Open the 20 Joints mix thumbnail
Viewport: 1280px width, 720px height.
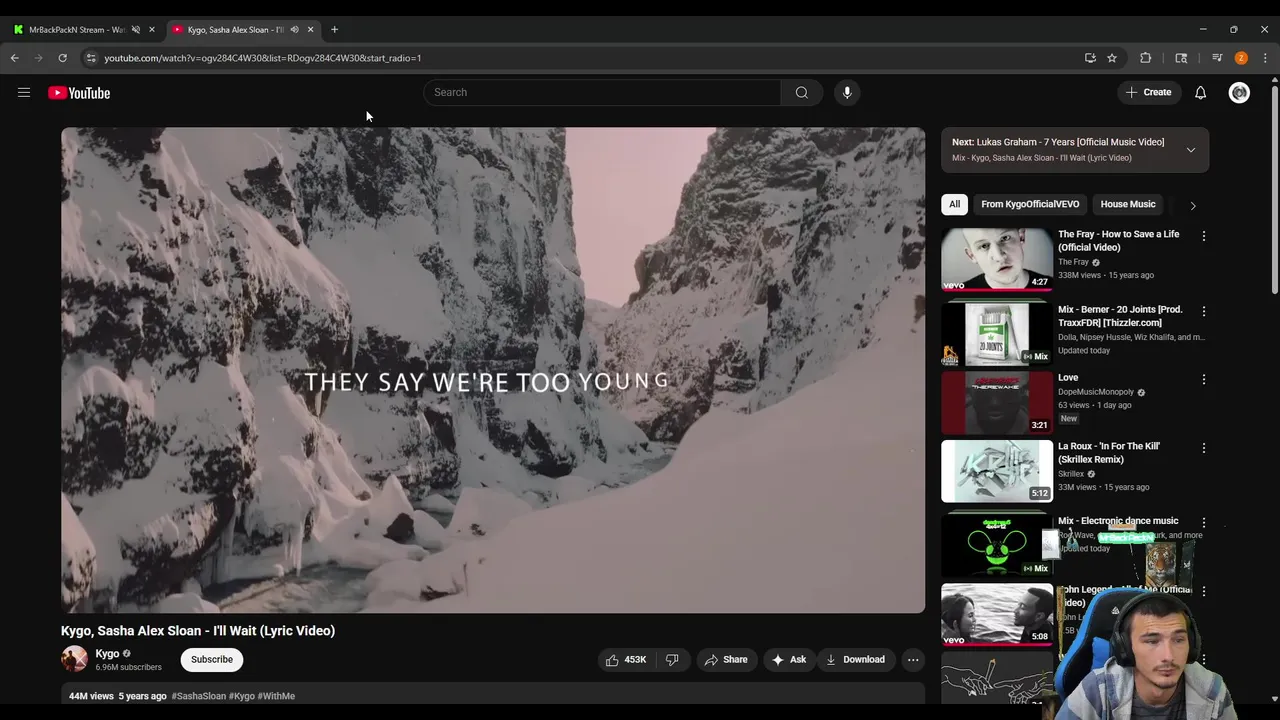[997, 335]
